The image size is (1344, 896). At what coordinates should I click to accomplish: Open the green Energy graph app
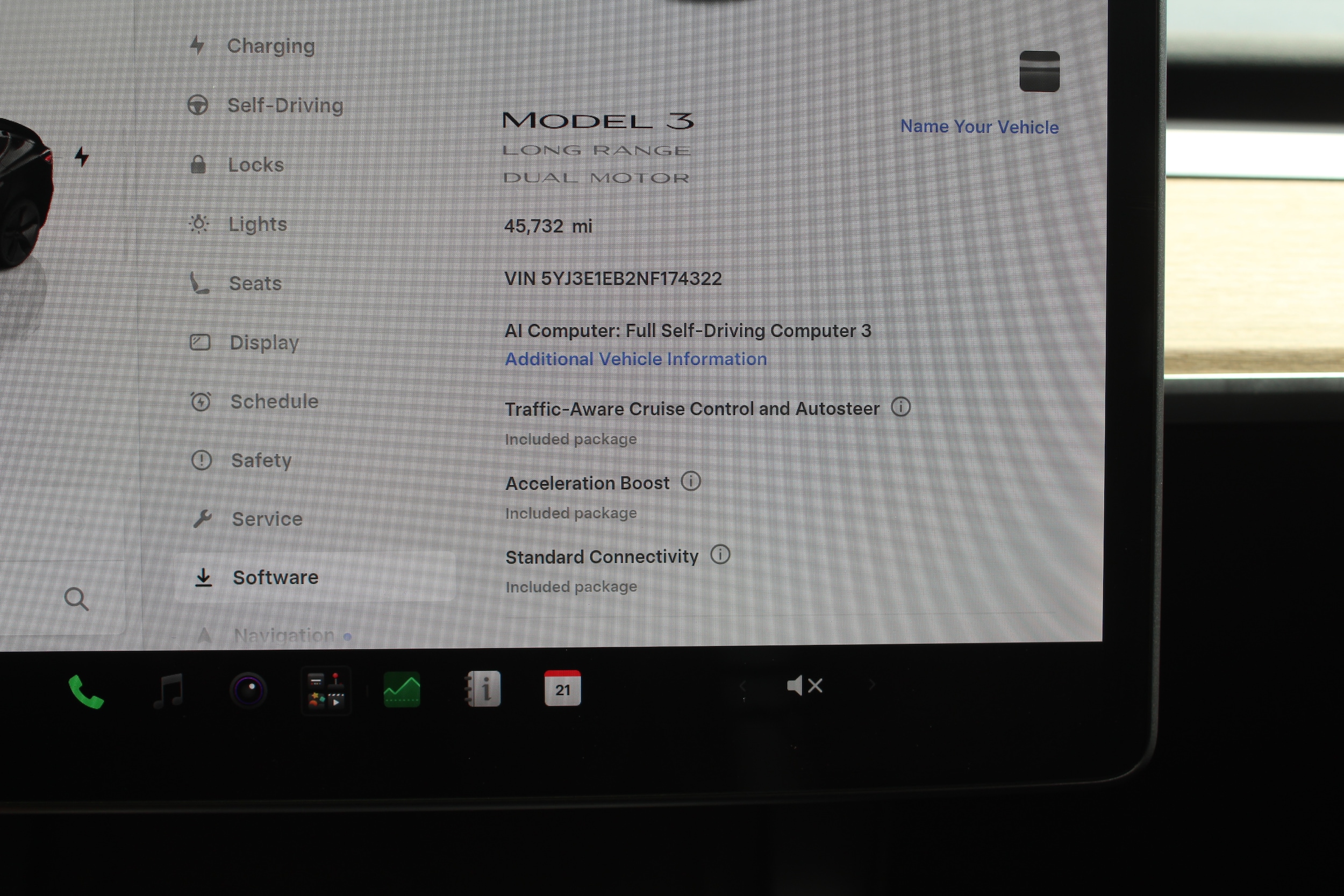click(x=402, y=689)
